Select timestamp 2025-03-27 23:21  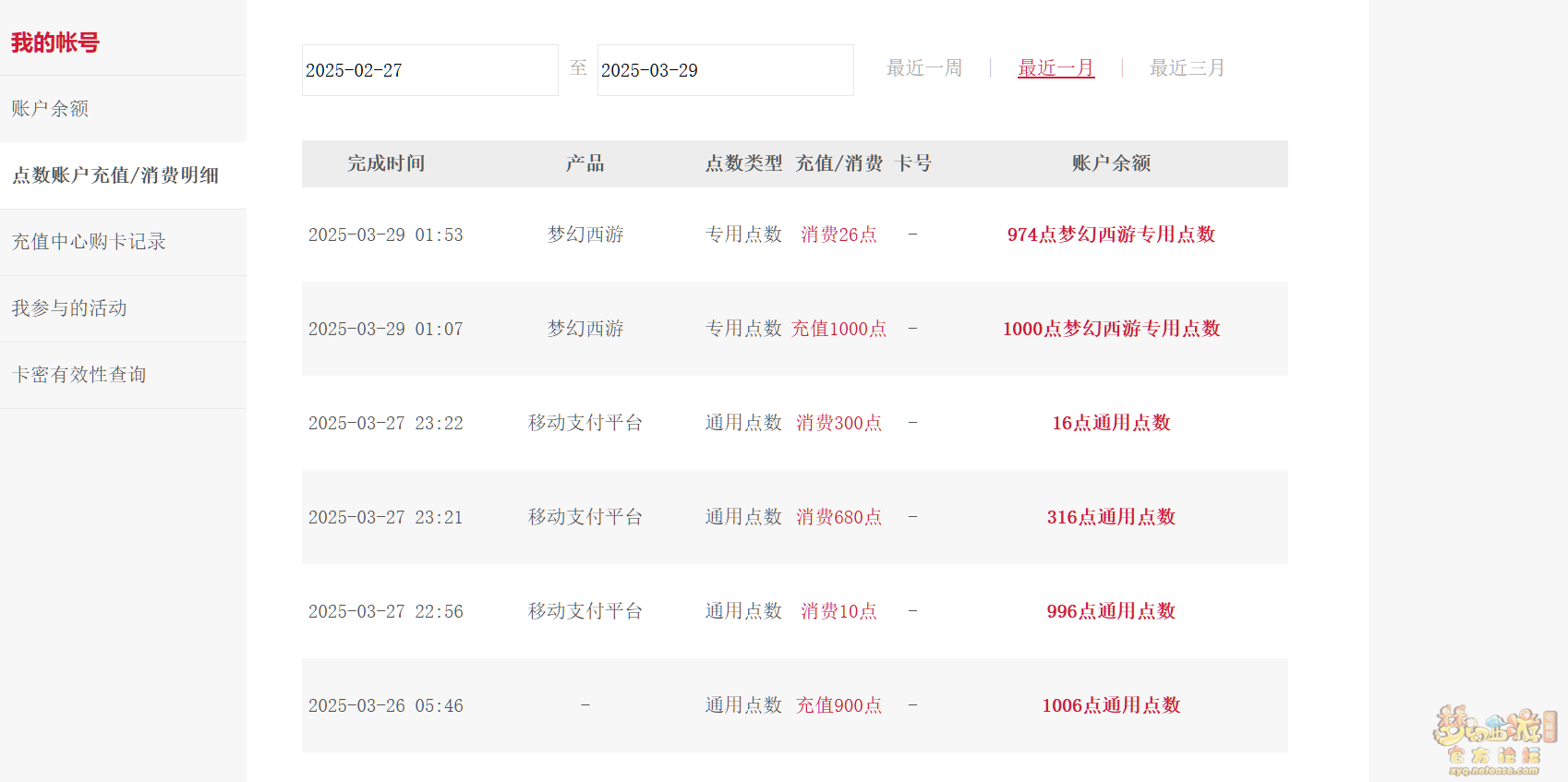click(386, 517)
